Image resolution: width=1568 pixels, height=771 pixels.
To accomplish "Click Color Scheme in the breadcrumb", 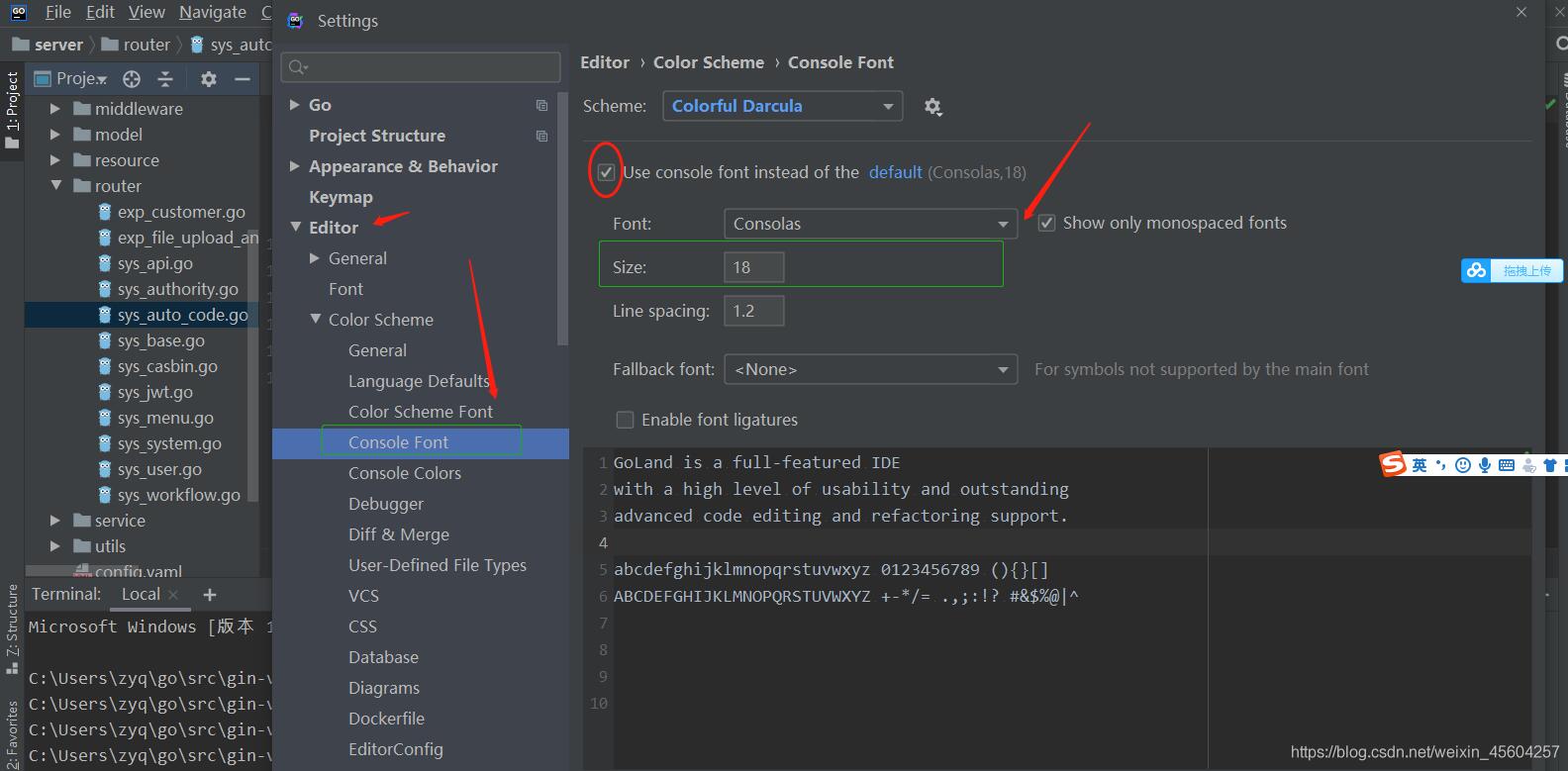I will (x=708, y=62).
